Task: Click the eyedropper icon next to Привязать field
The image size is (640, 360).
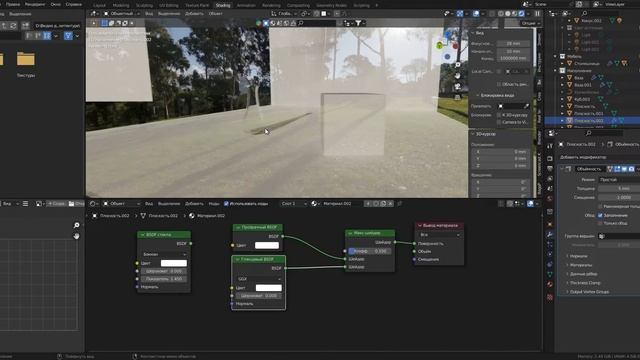Action: pyautogui.click(x=527, y=106)
